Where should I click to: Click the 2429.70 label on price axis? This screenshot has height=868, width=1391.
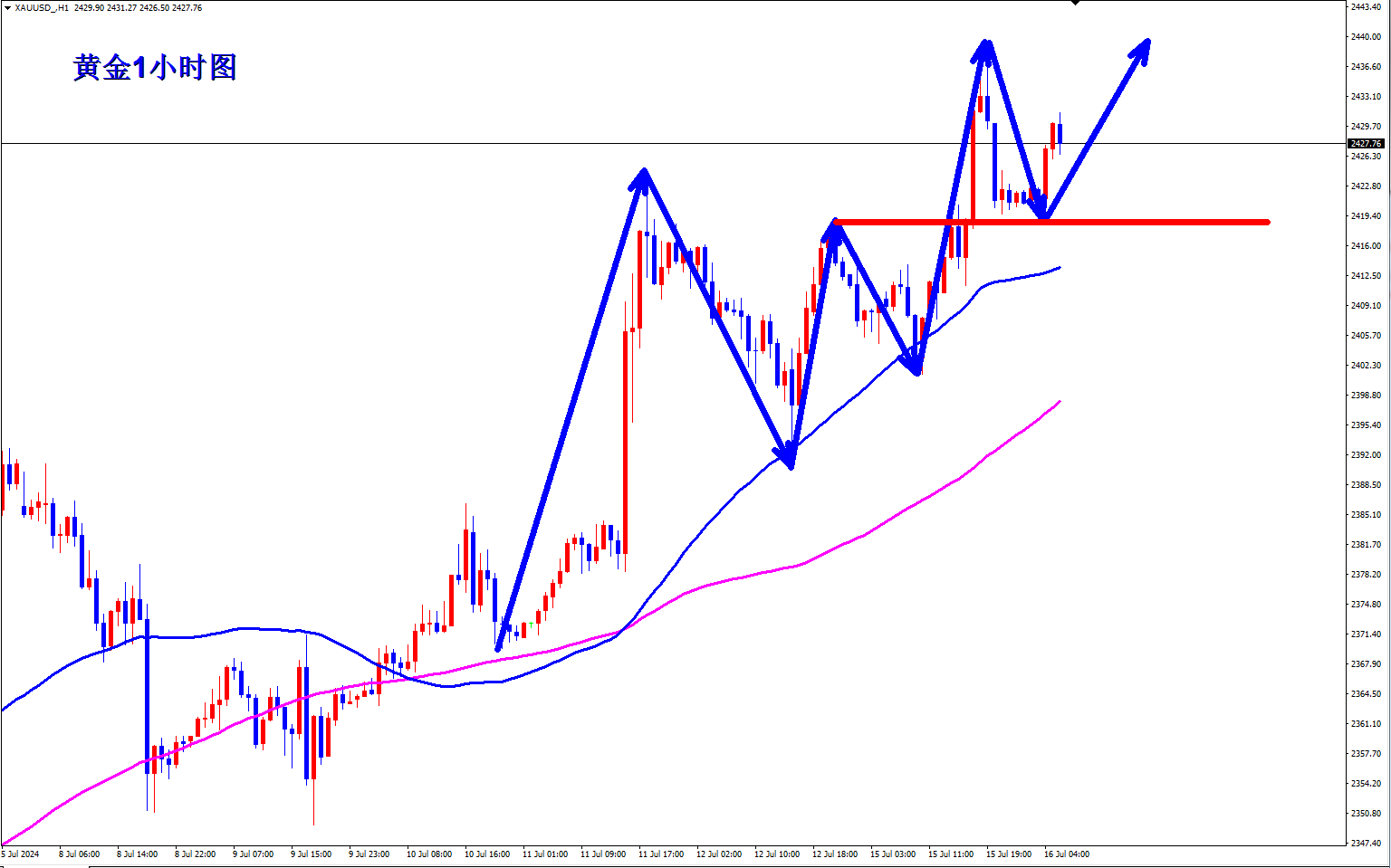click(1366, 126)
